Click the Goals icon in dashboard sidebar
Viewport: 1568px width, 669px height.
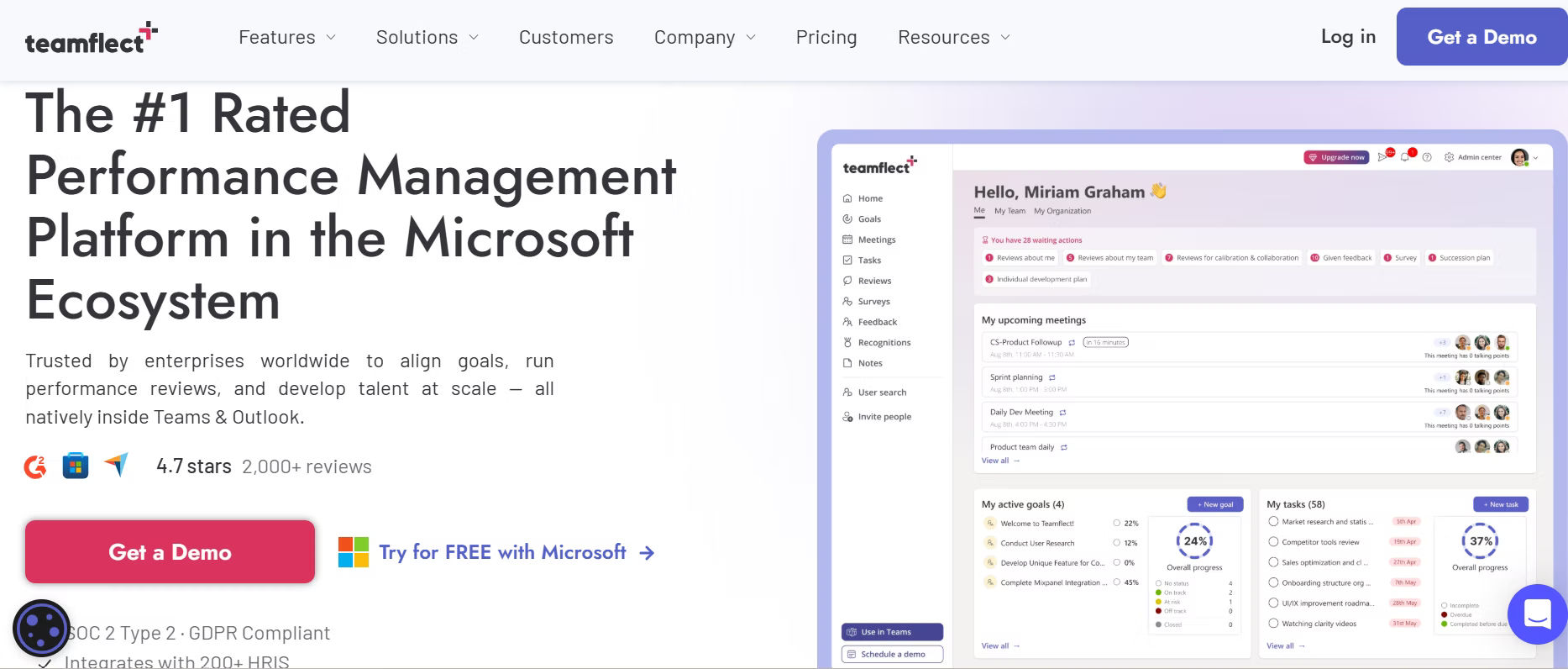point(847,219)
